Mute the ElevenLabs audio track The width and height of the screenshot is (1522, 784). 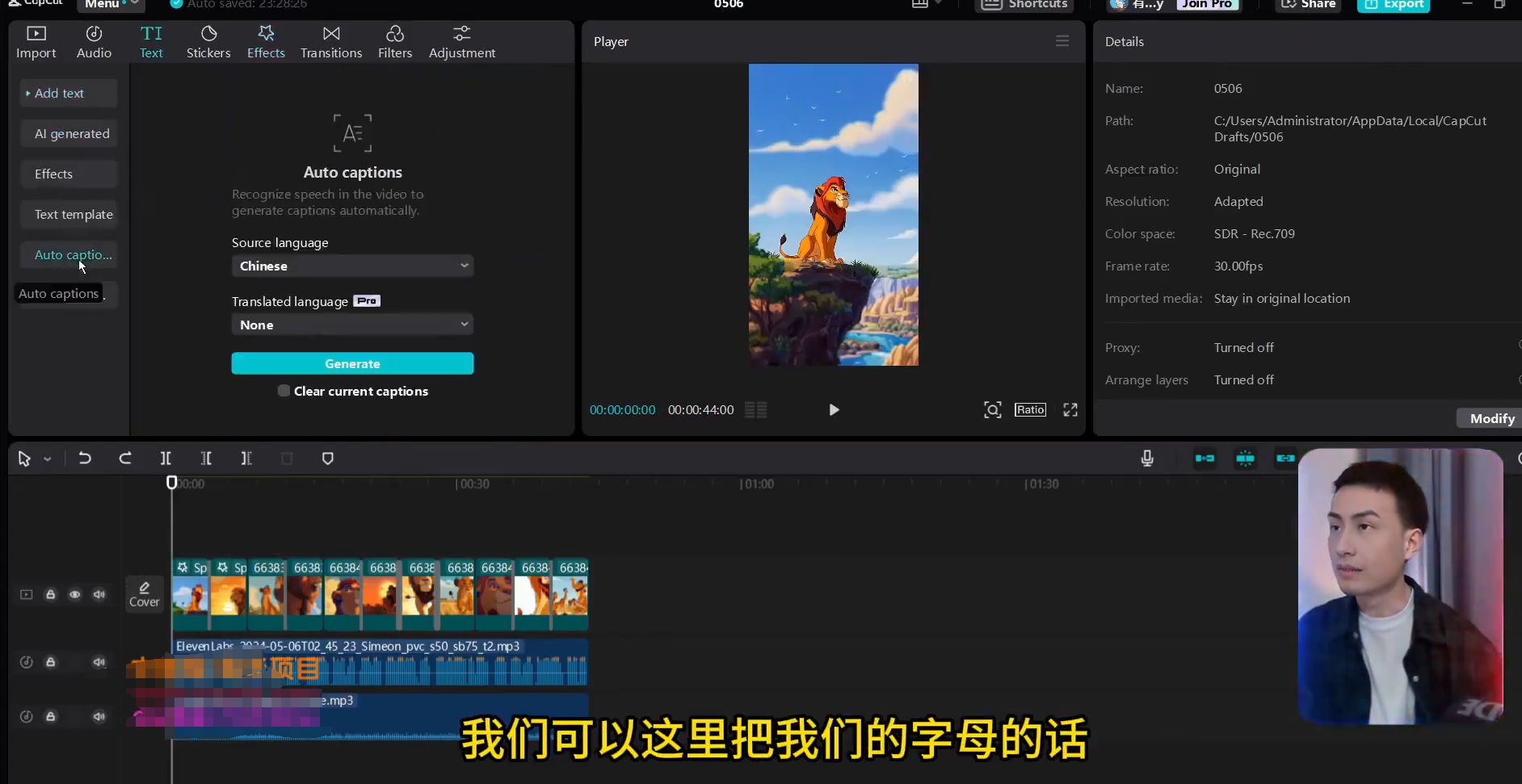(99, 662)
